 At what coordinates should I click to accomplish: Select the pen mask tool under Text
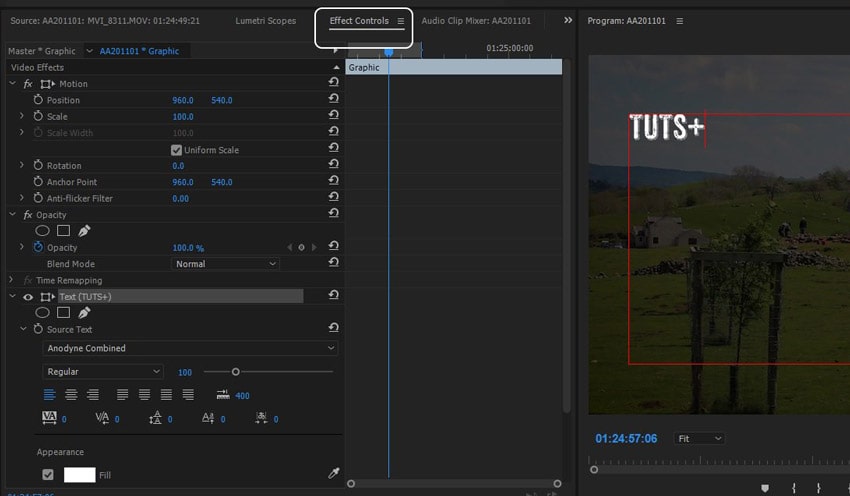(x=84, y=313)
